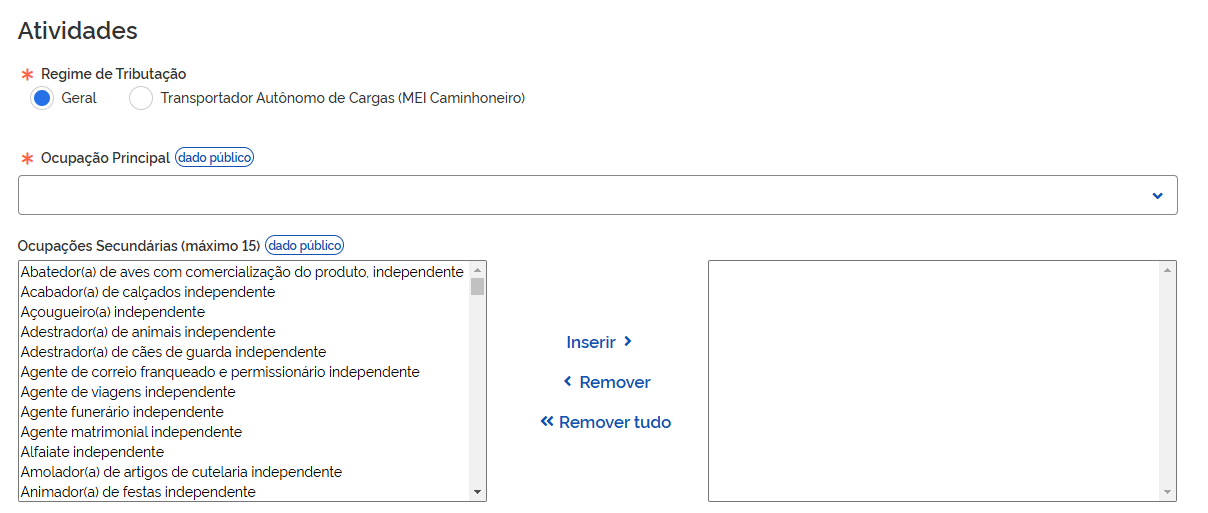Click inside the Ocupação Principal combo box
The image size is (1208, 513).
pyautogui.click(x=597, y=195)
